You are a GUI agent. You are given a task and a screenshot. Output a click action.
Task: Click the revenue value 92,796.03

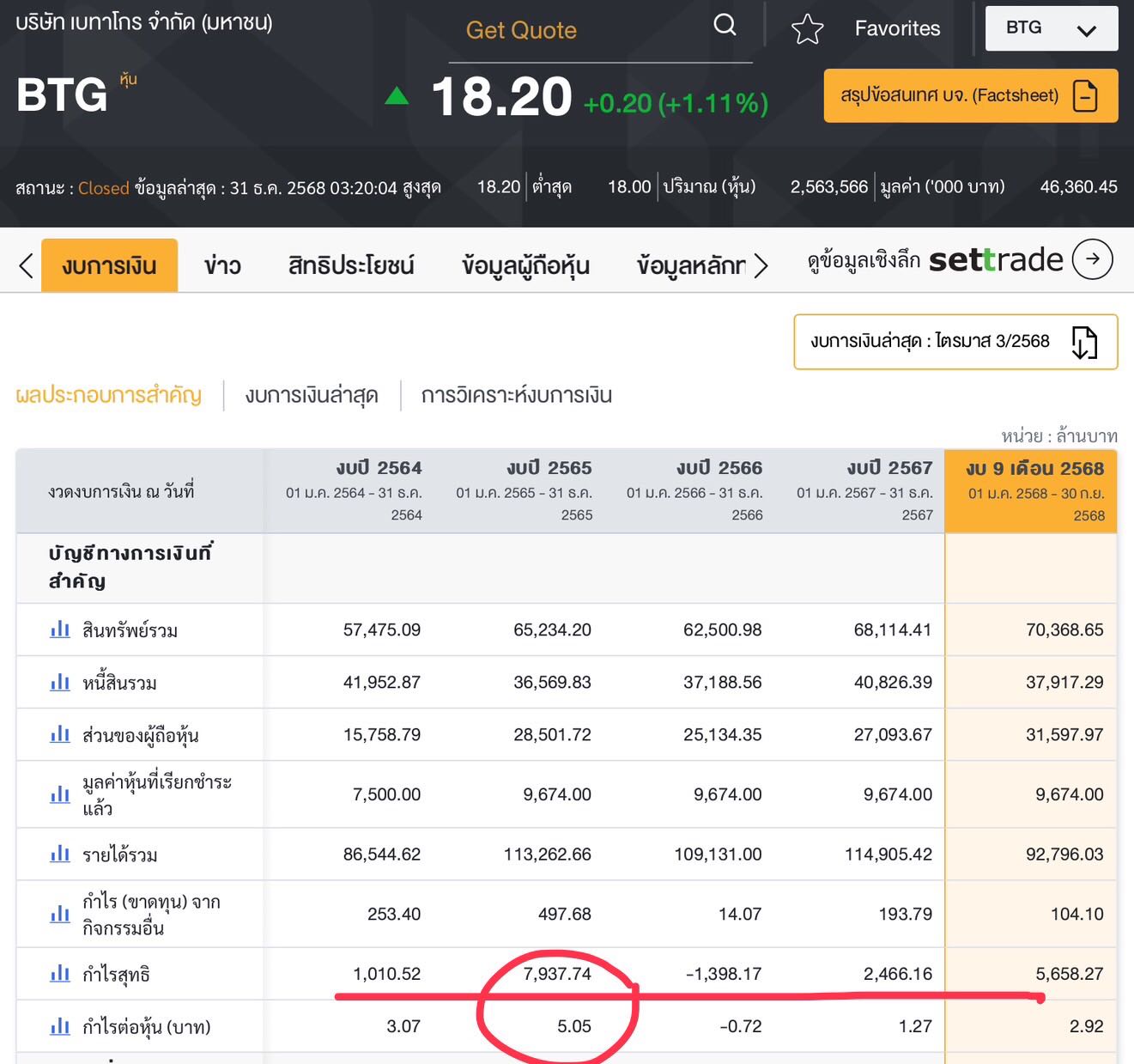pos(1064,854)
